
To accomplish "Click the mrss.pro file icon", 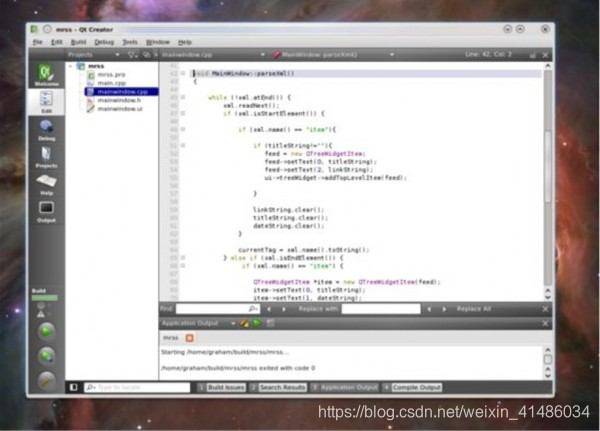I will coord(91,75).
